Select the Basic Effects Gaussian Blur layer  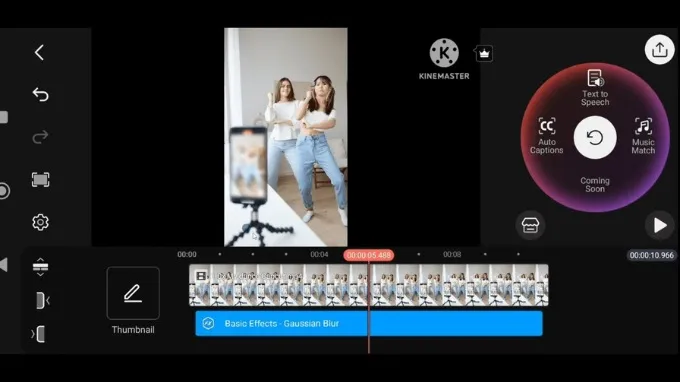point(369,323)
